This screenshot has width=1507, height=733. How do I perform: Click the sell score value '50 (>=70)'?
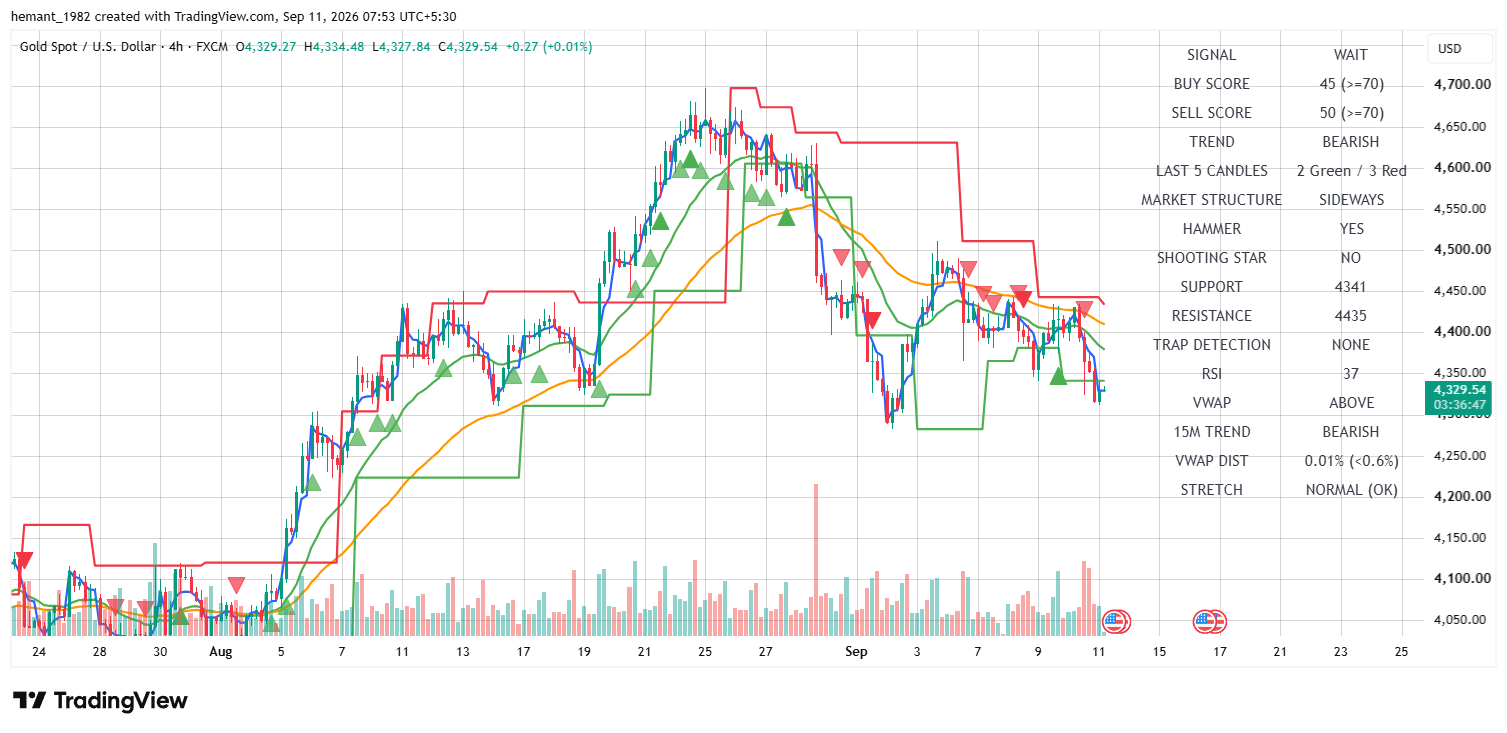[x=1351, y=113]
